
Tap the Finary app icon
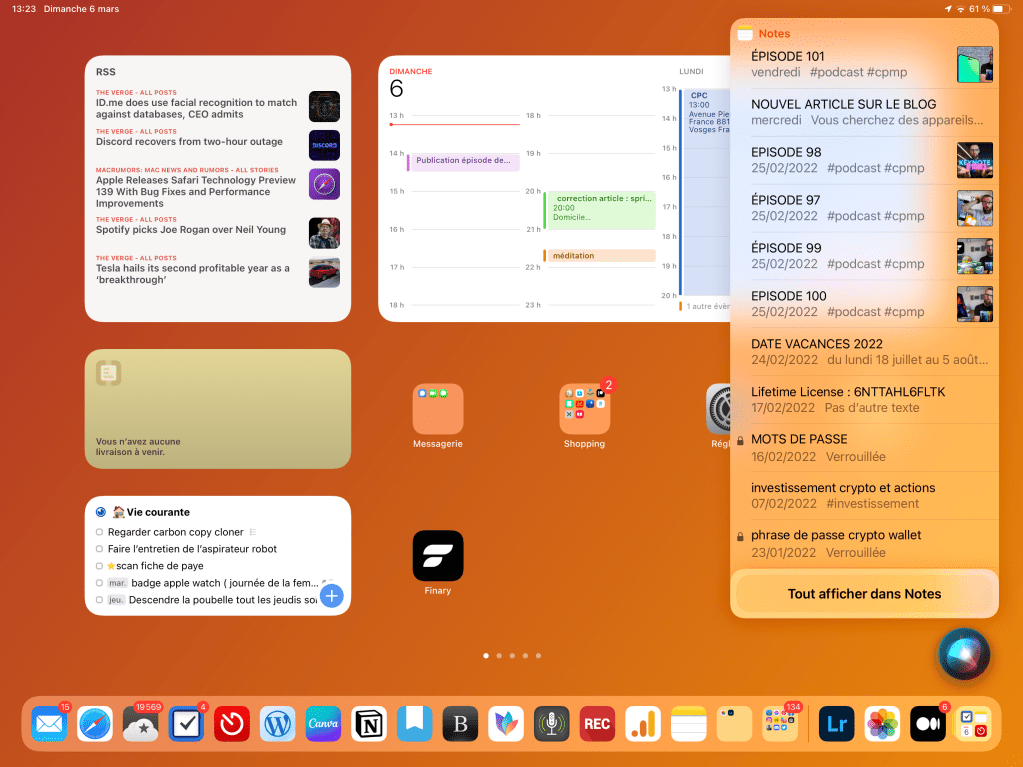pos(438,556)
